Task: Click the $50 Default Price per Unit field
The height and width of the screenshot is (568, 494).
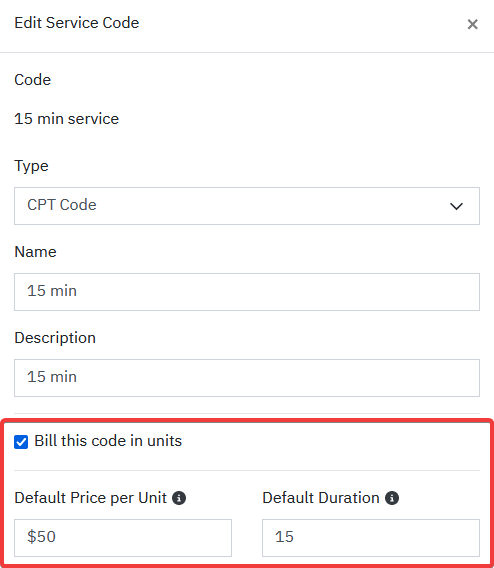Action: [123, 538]
